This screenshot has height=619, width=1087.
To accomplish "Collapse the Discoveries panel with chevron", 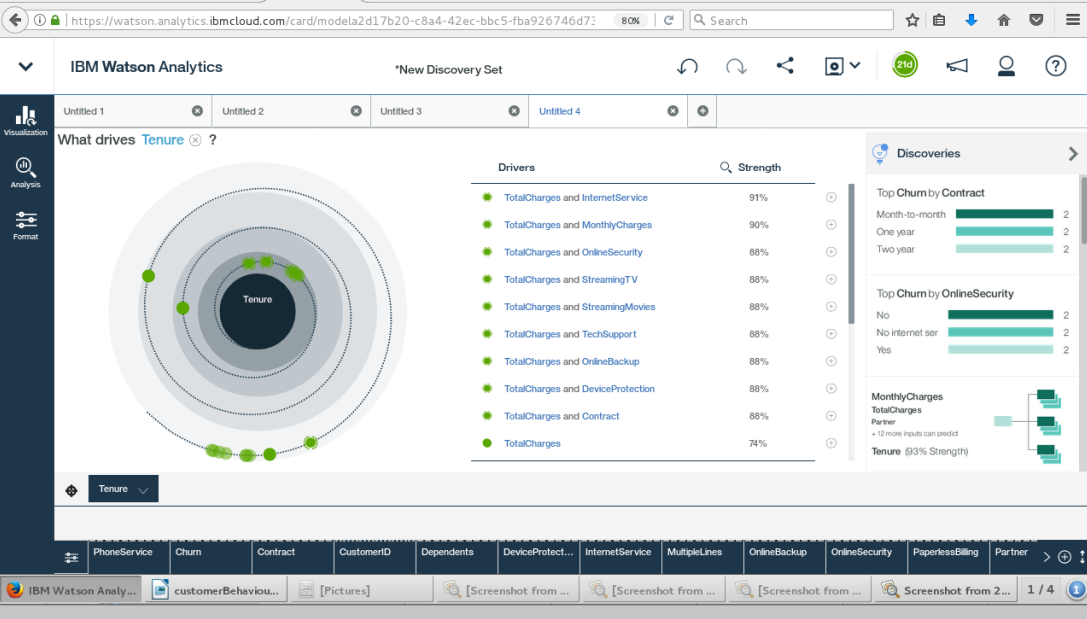I will (x=1072, y=153).
